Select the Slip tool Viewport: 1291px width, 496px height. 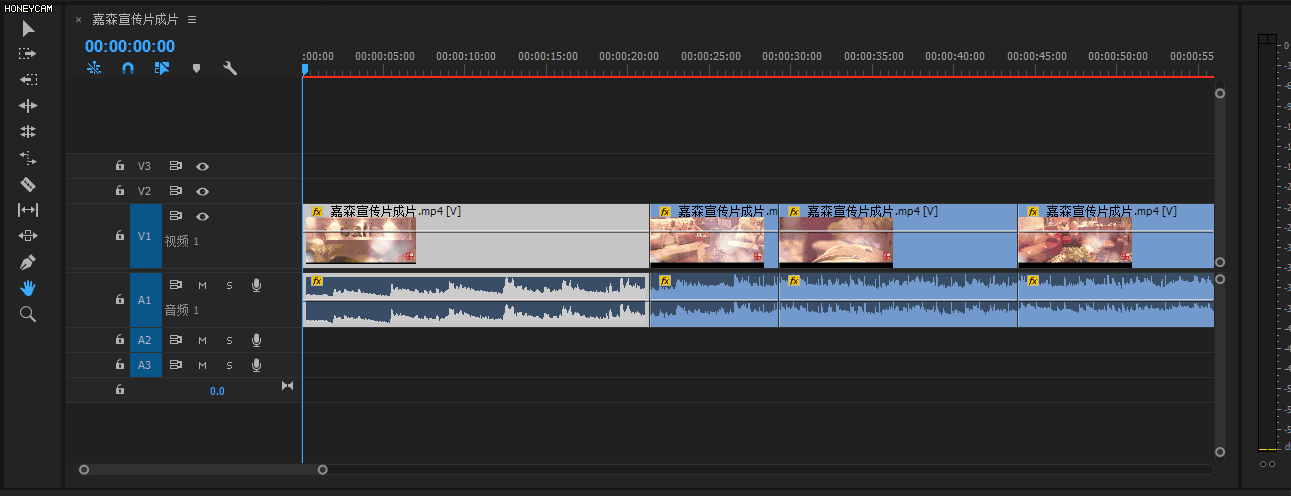point(28,210)
